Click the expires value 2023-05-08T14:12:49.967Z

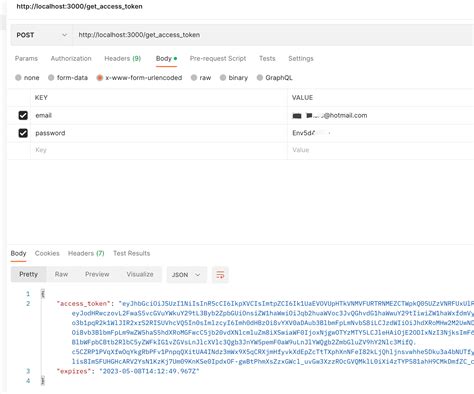click(149, 371)
